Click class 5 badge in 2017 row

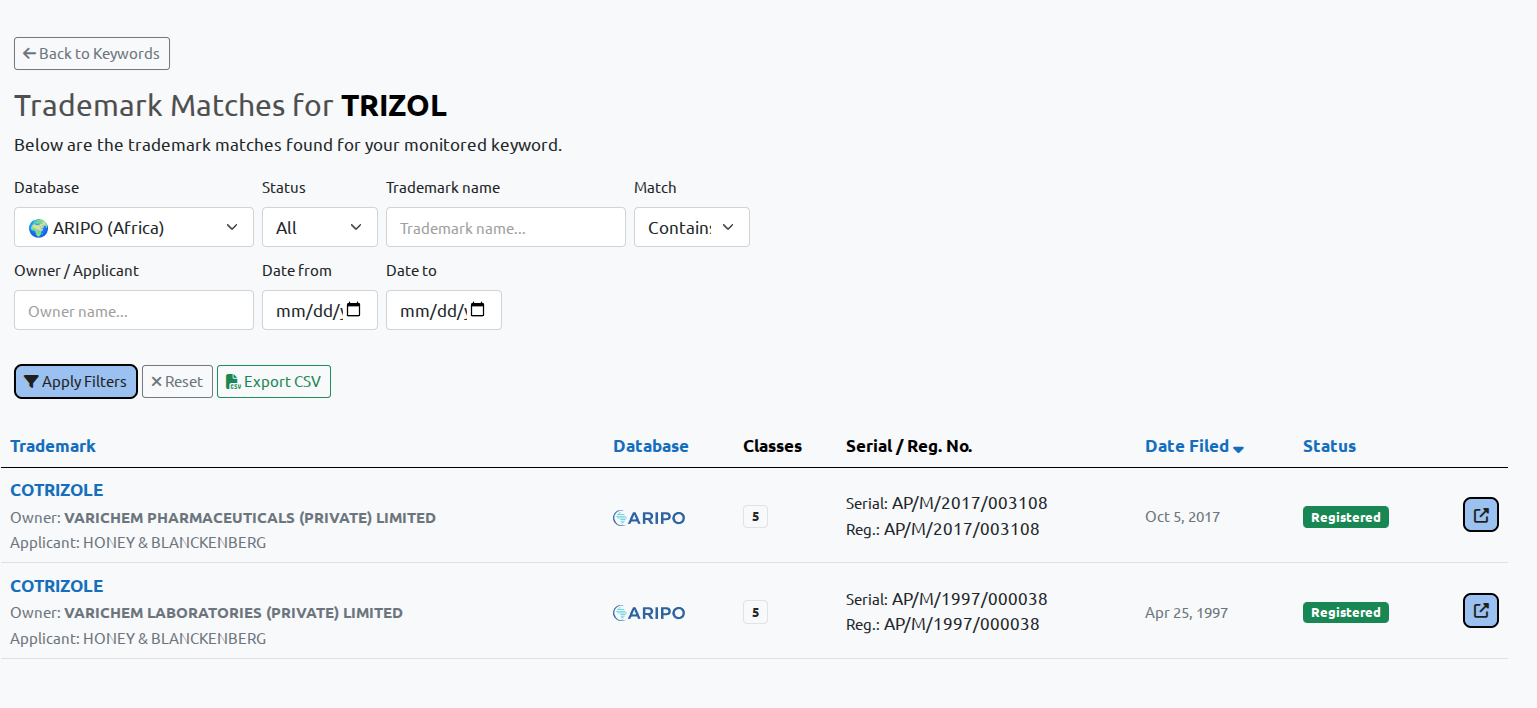click(x=755, y=517)
